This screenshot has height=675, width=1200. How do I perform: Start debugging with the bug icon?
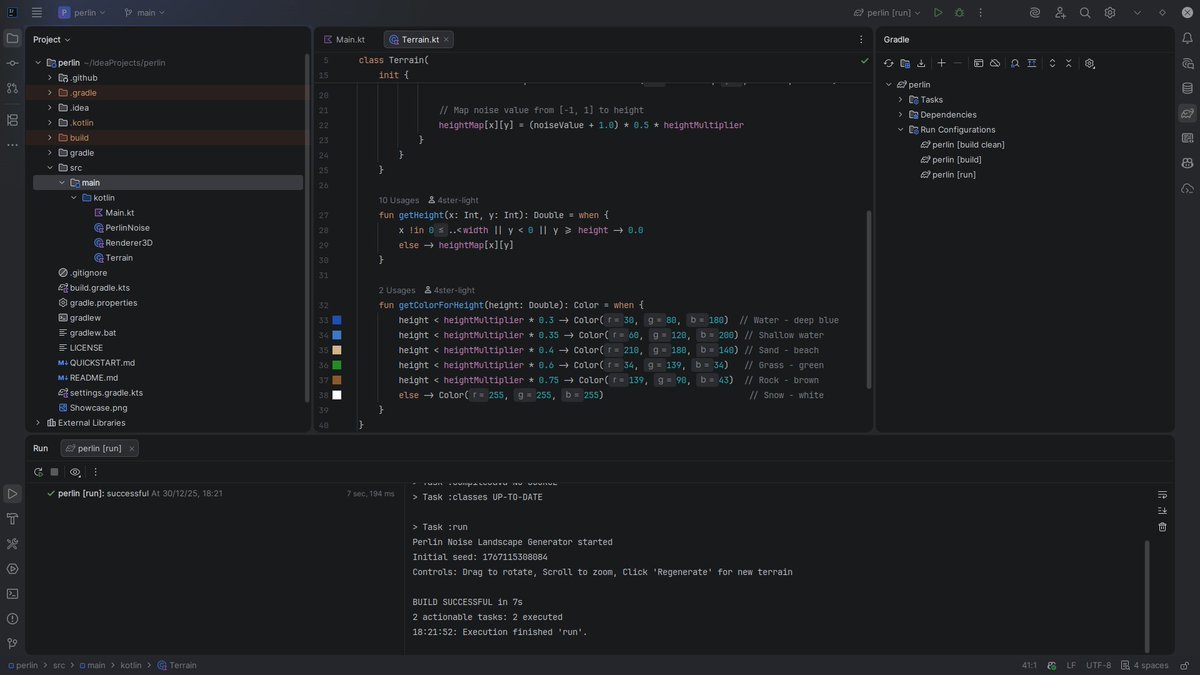pyautogui.click(x=960, y=13)
